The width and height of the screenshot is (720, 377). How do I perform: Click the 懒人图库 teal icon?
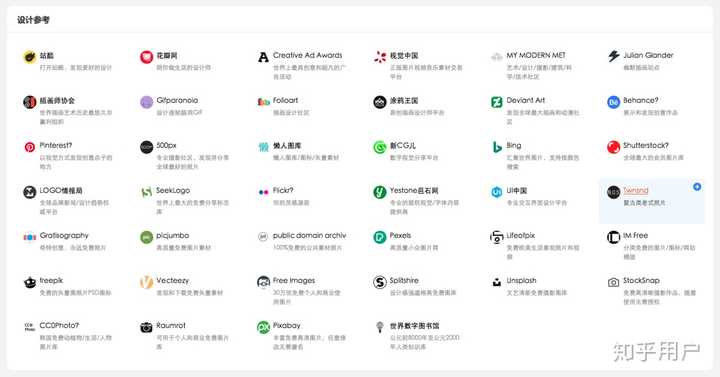pos(264,147)
